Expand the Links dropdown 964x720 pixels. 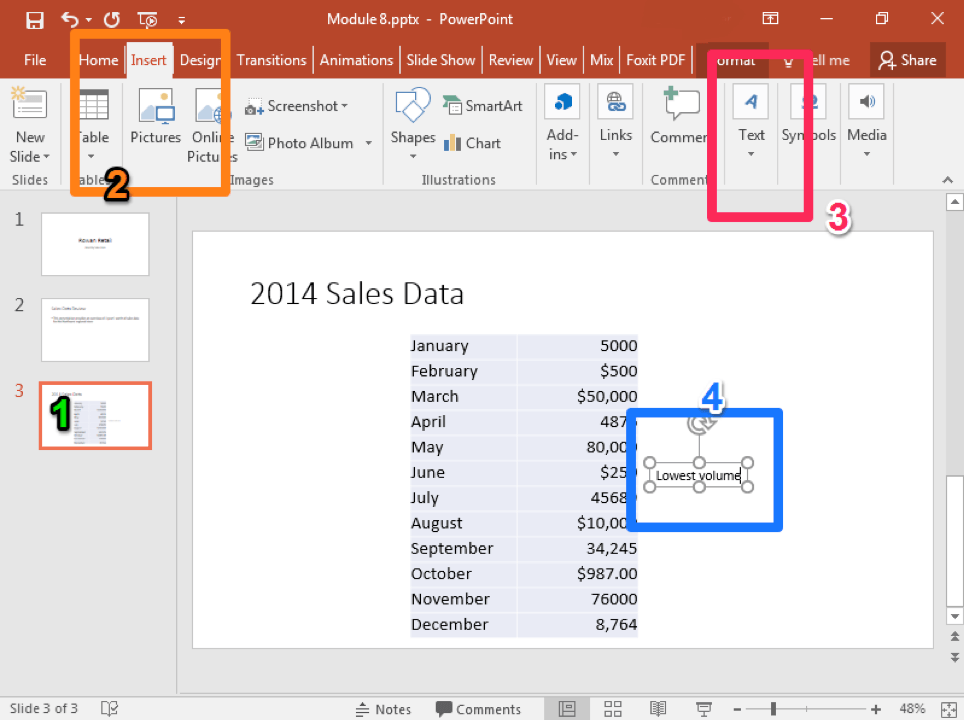(615, 154)
